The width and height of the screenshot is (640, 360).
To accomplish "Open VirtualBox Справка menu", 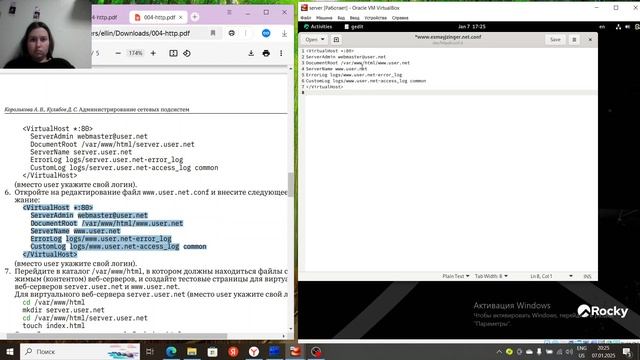I will [400, 18].
